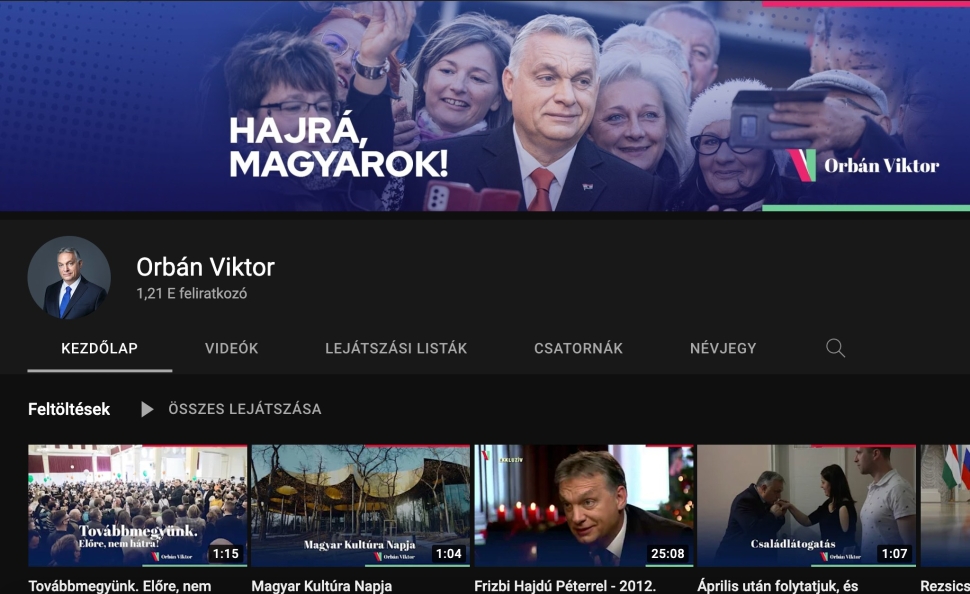Open the Névjegy tab
This screenshot has height=594, width=970.
(723, 348)
